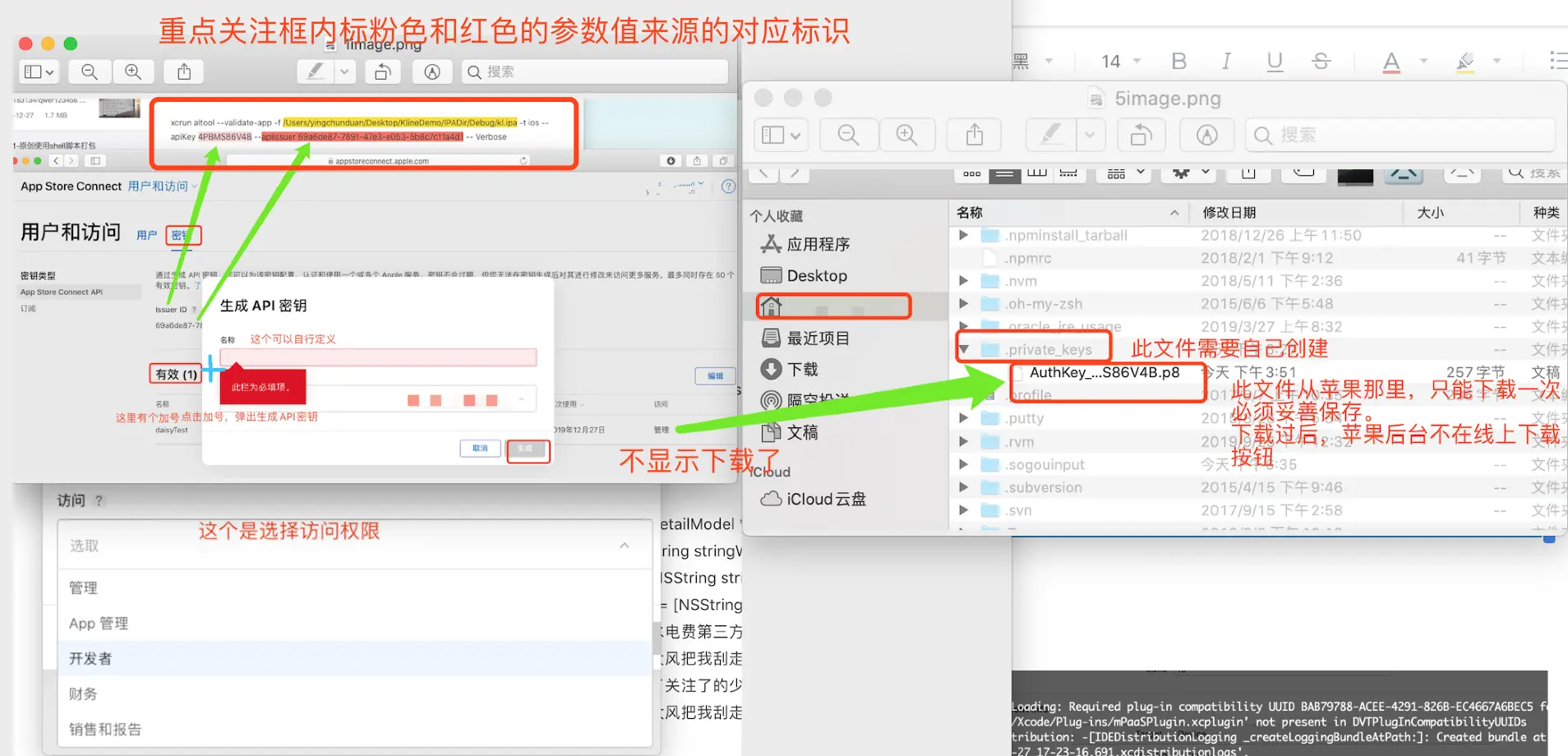Expand the .putty folder
Image resolution: width=1568 pixels, height=756 pixels.
coord(963,418)
